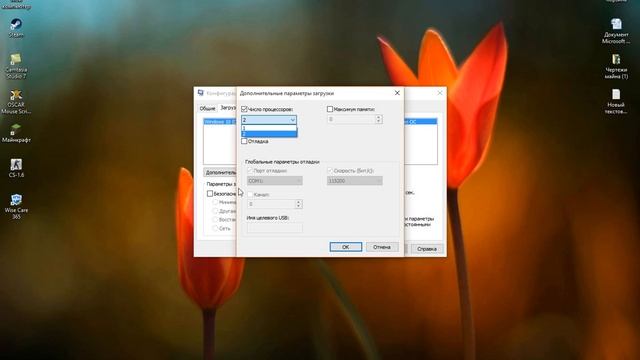
Task: Select the Документ Microsoft desktop file
Action: [616, 31]
